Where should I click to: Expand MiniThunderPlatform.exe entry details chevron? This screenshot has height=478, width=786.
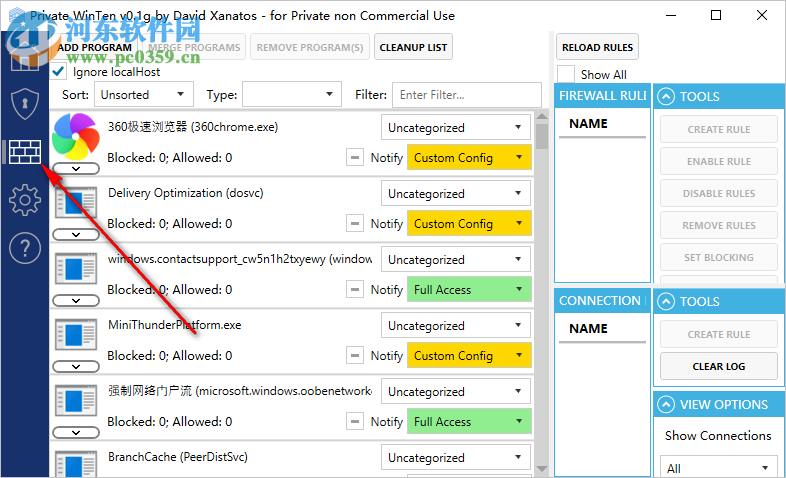click(x=76, y=367)
